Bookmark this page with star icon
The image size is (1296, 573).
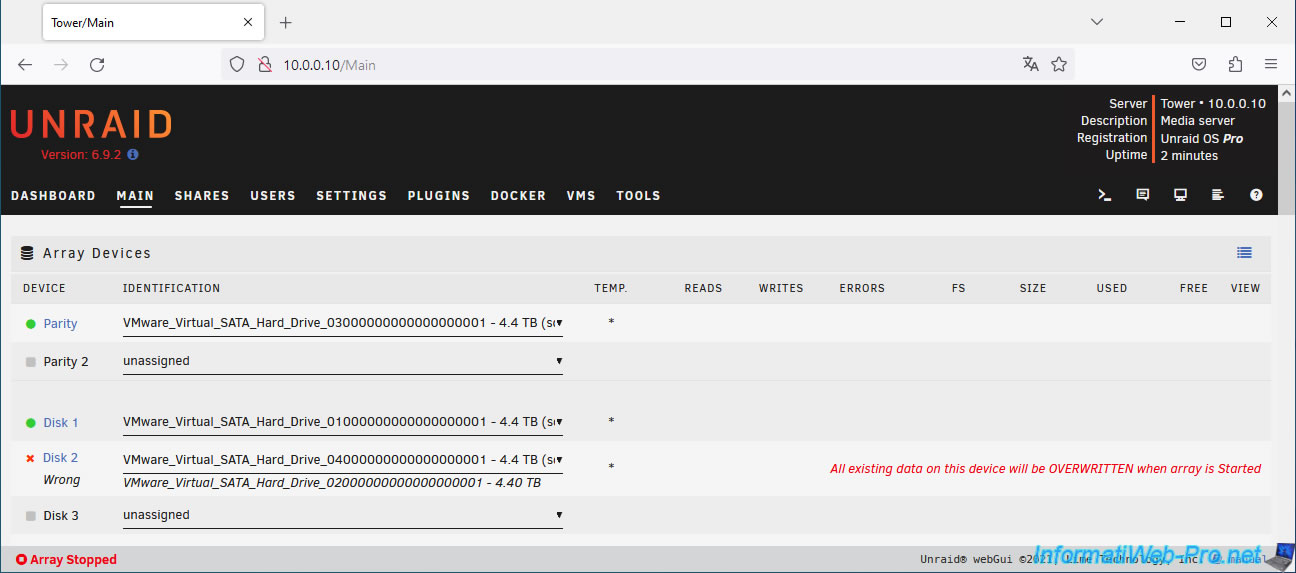(1059, 64)
